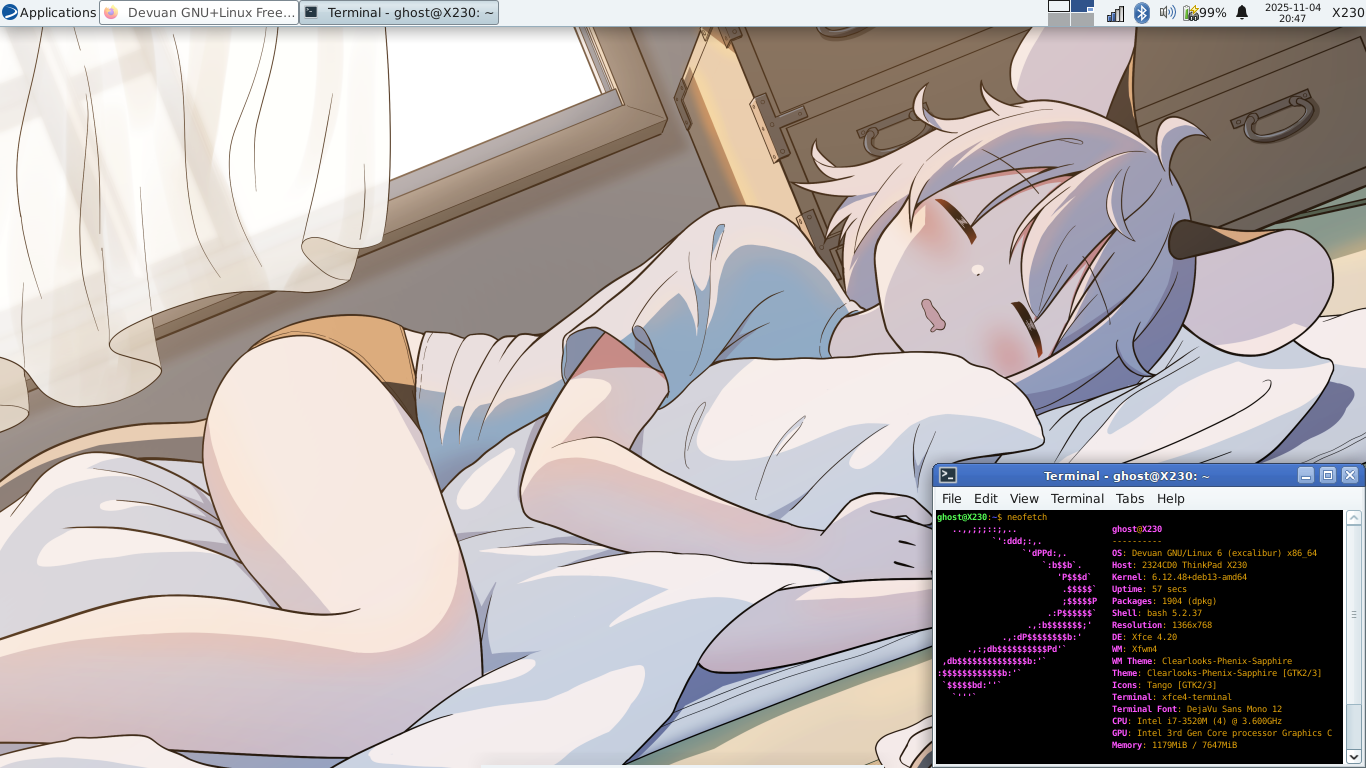Click the 'DE: Xfce 4.20' line
Screen dimensions: 1366x768
(1145, 637)
